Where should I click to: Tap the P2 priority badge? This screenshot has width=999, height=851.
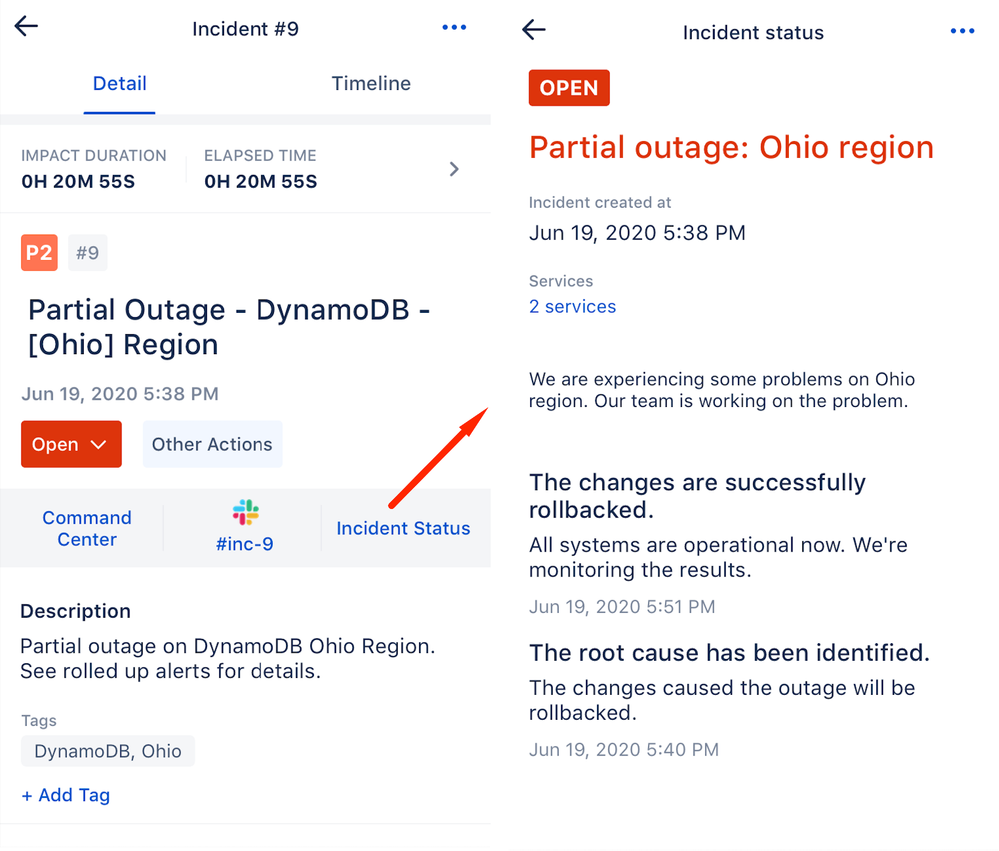(40, 253)
